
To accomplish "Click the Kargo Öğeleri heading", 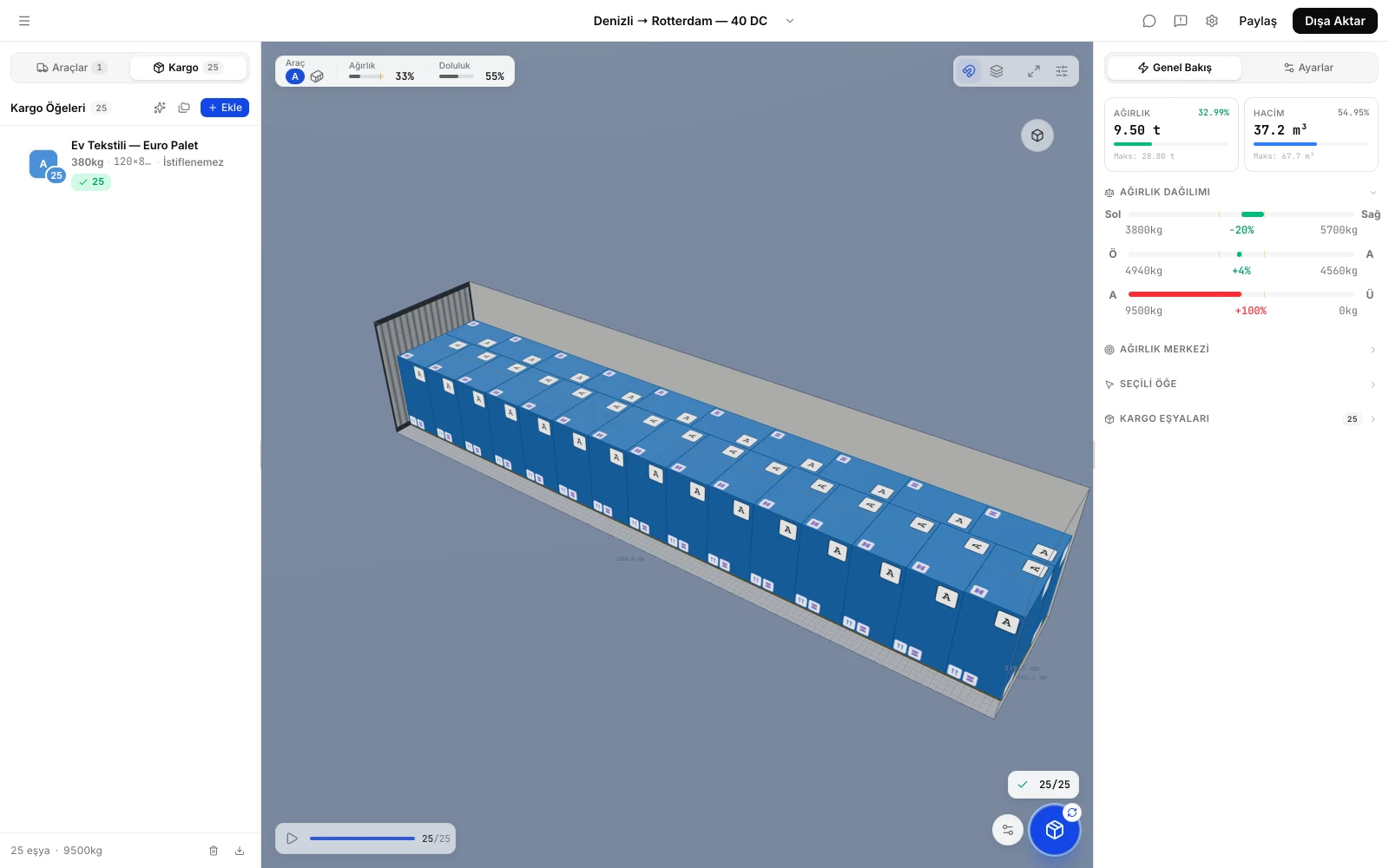I will pos(48,108).
